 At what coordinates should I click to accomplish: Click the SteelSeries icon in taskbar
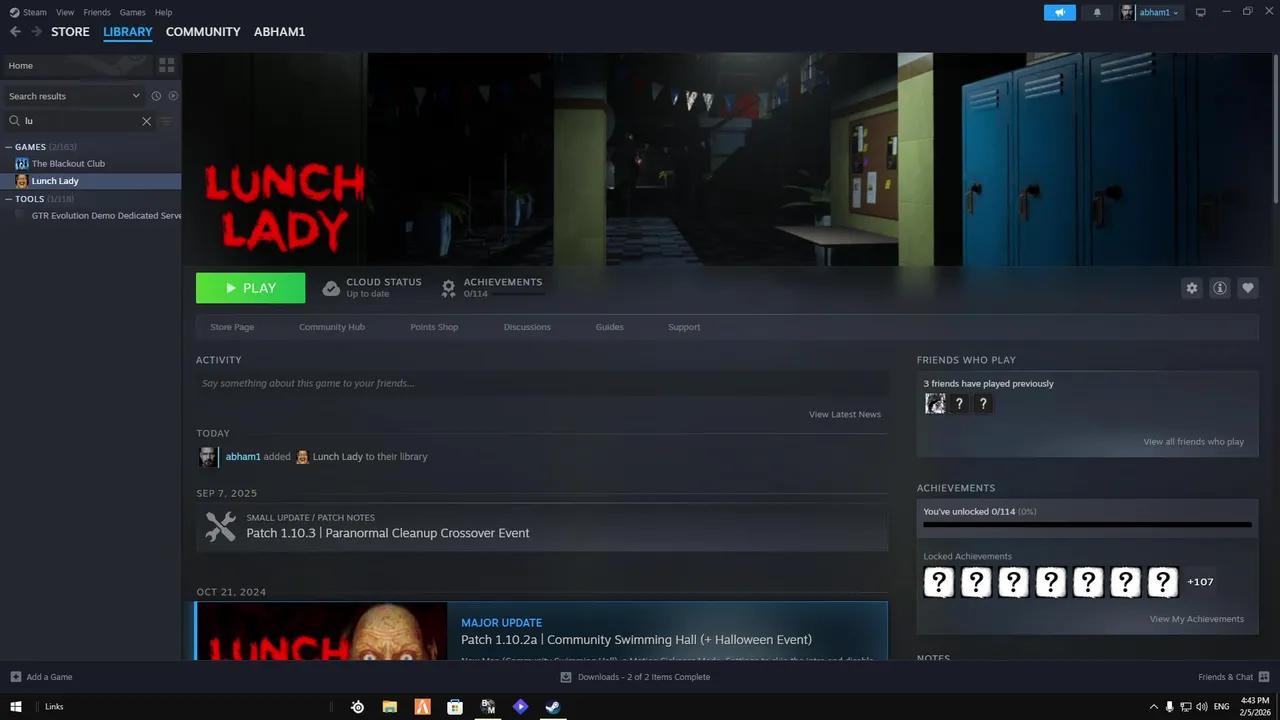357,706
